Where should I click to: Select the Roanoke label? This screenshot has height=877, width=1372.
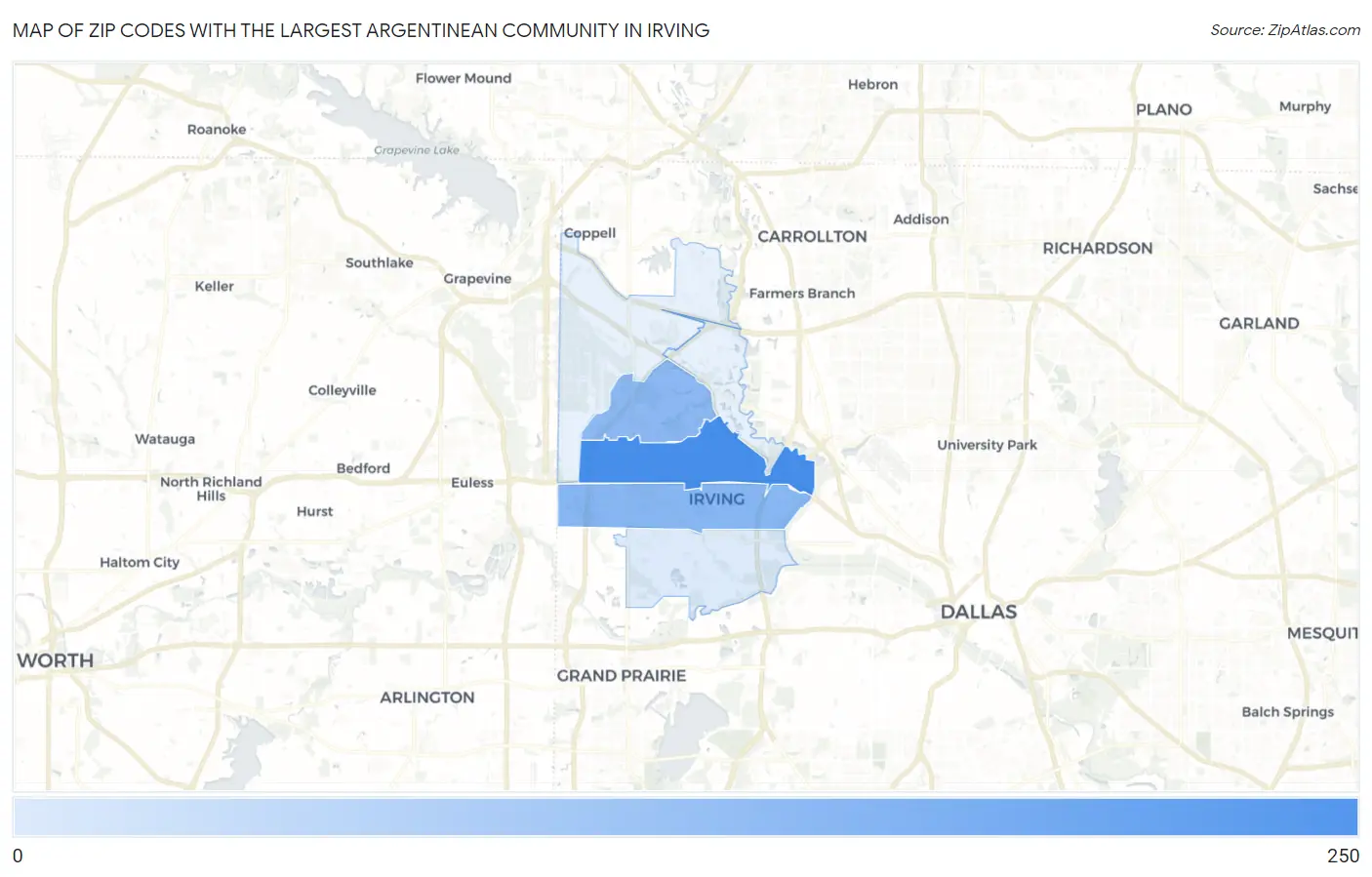pos(217,129)
